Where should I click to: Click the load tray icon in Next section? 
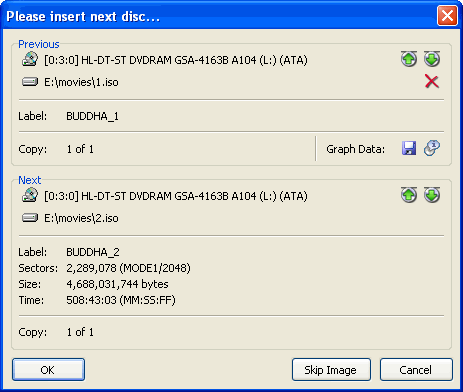point(432,195)
